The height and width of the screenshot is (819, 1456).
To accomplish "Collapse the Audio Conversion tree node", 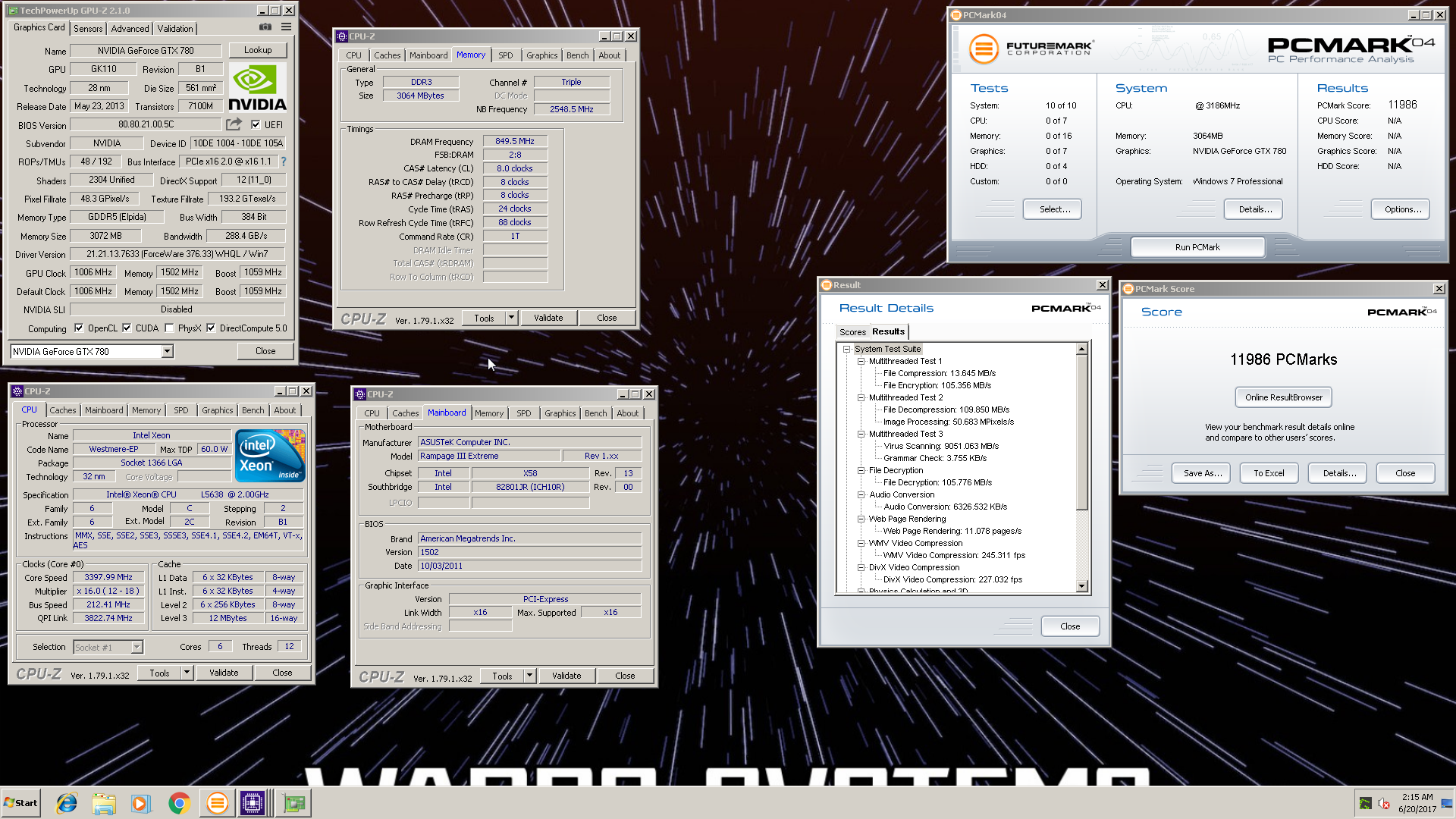I will pos(861,495).
